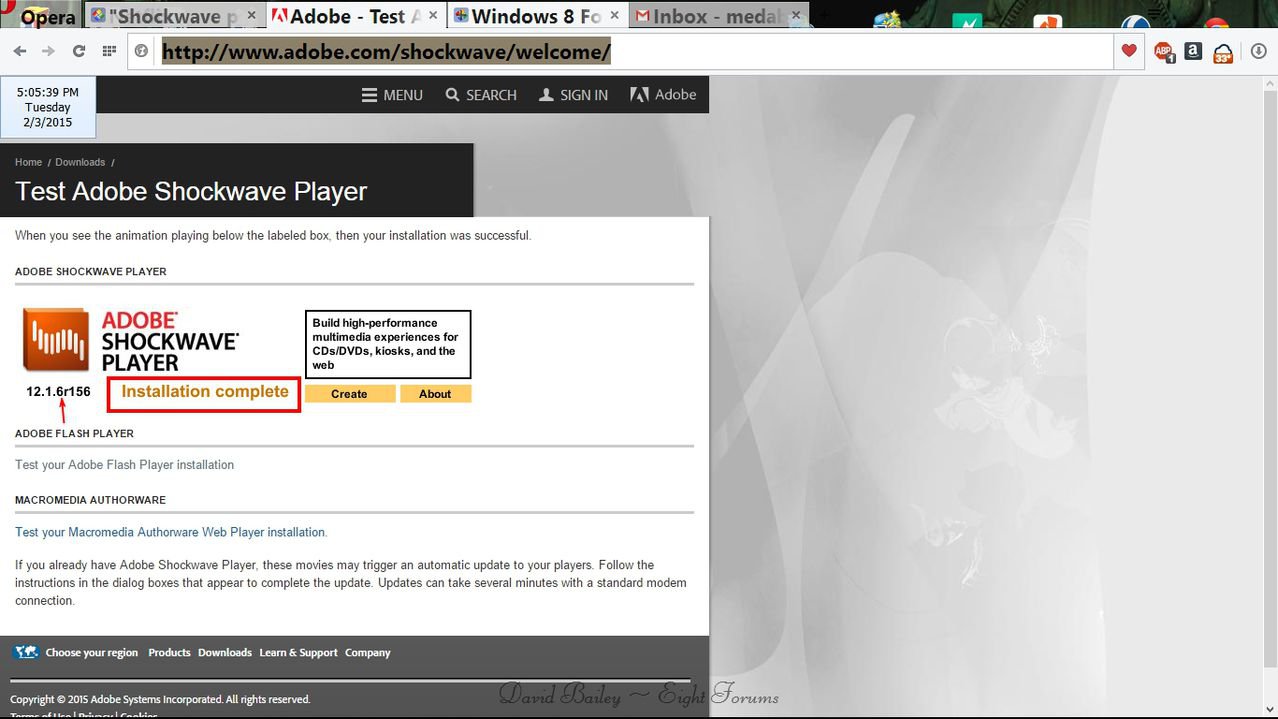The width and height of the screenshot is (1278, 719).
Task: Close the Shockwave search tab
Action: coord(252,16)
